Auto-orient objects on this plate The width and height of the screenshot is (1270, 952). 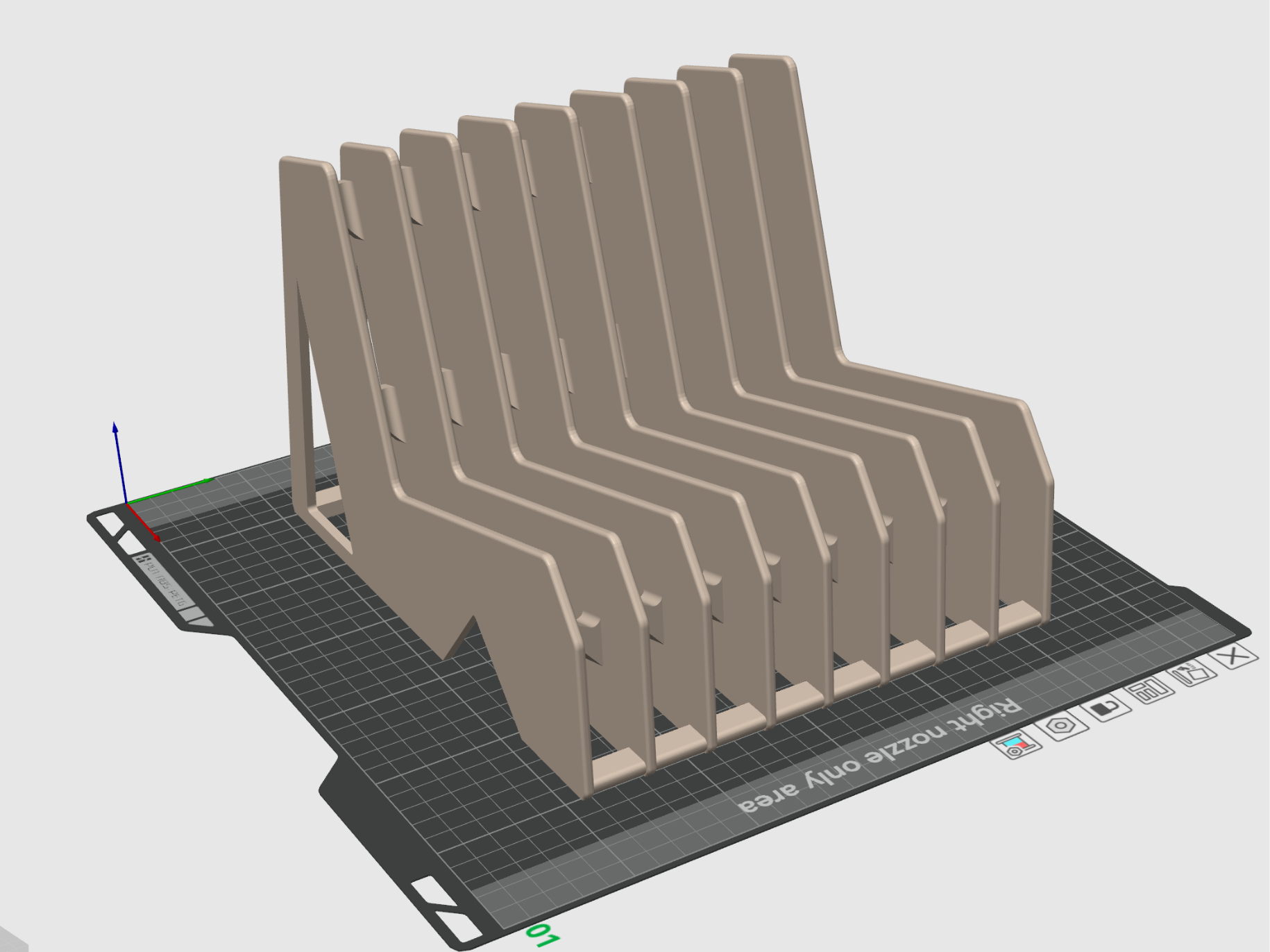[x=1192, y=673]
